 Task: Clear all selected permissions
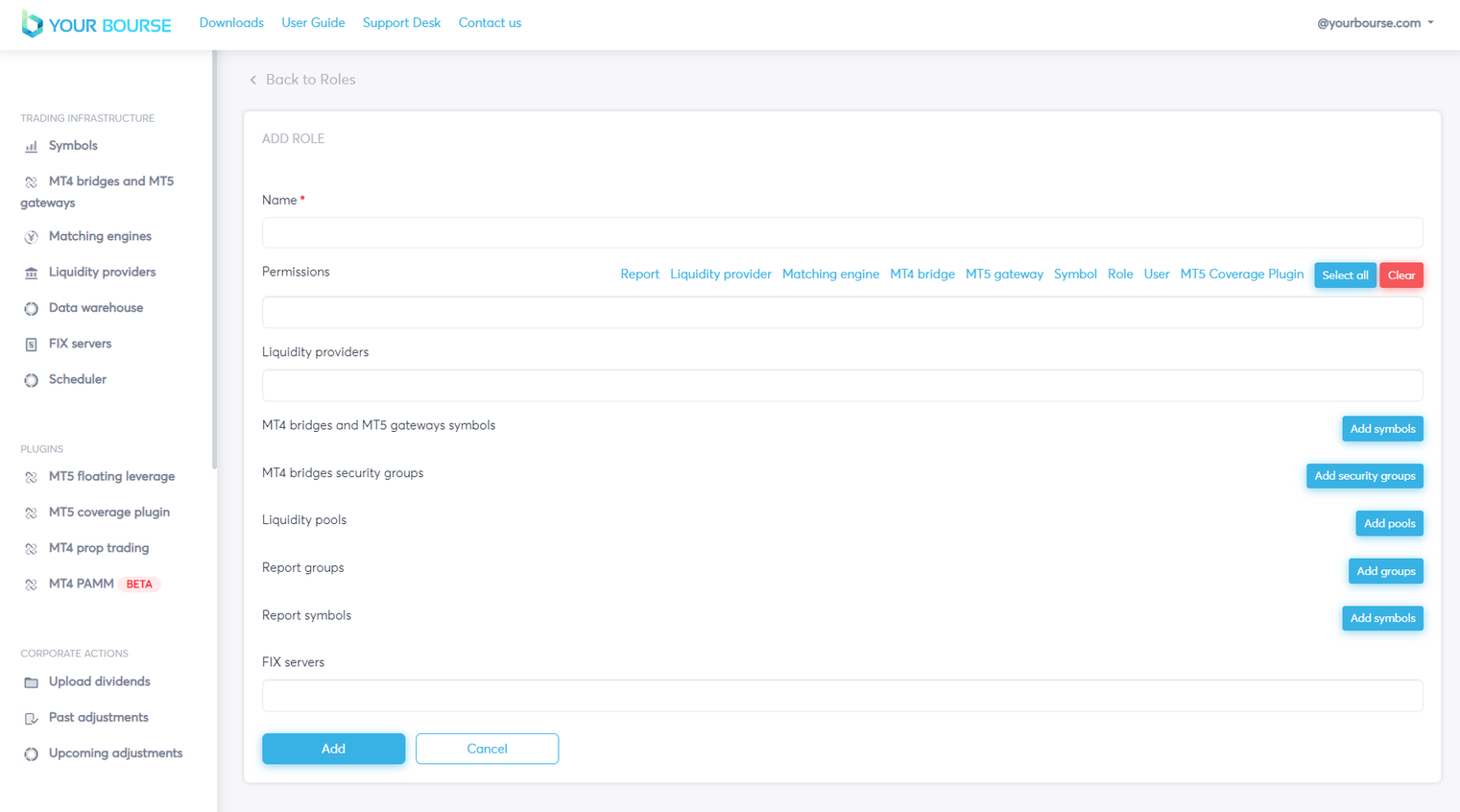(1401, 275)
